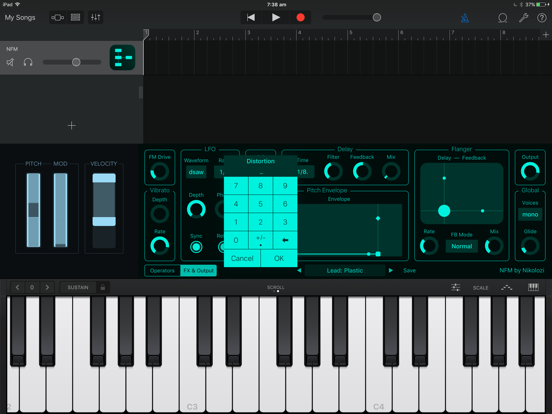Confirm Distortion value with OK
This screenshot has width=552, height=414.
tap(279, 258)
